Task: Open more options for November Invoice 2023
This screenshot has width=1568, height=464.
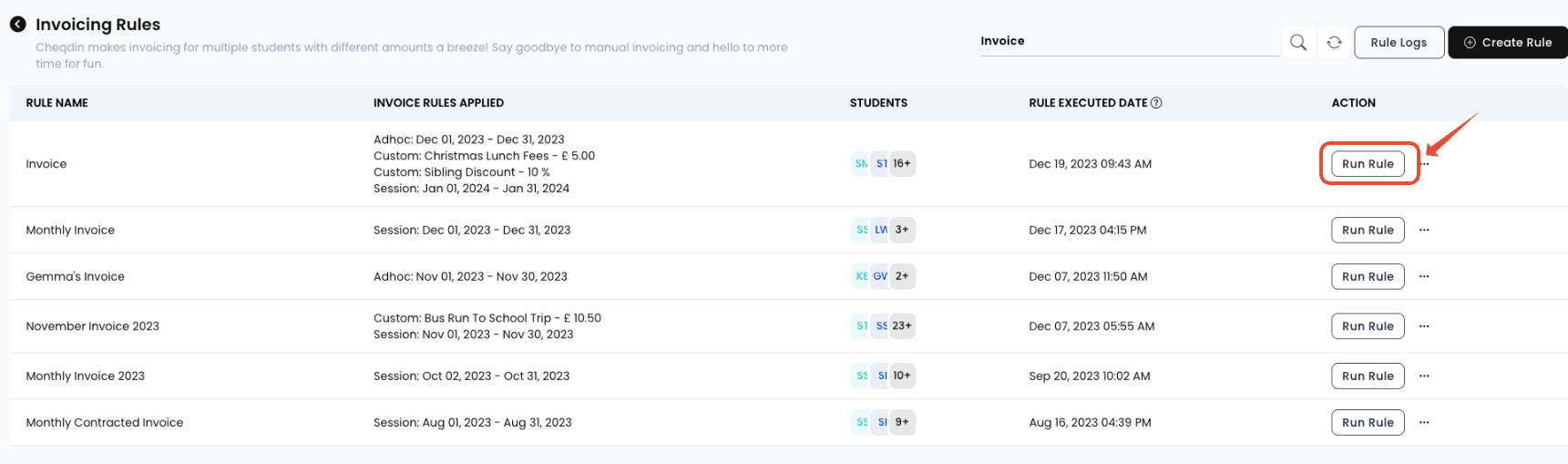Action: (x=1424, y=326)
